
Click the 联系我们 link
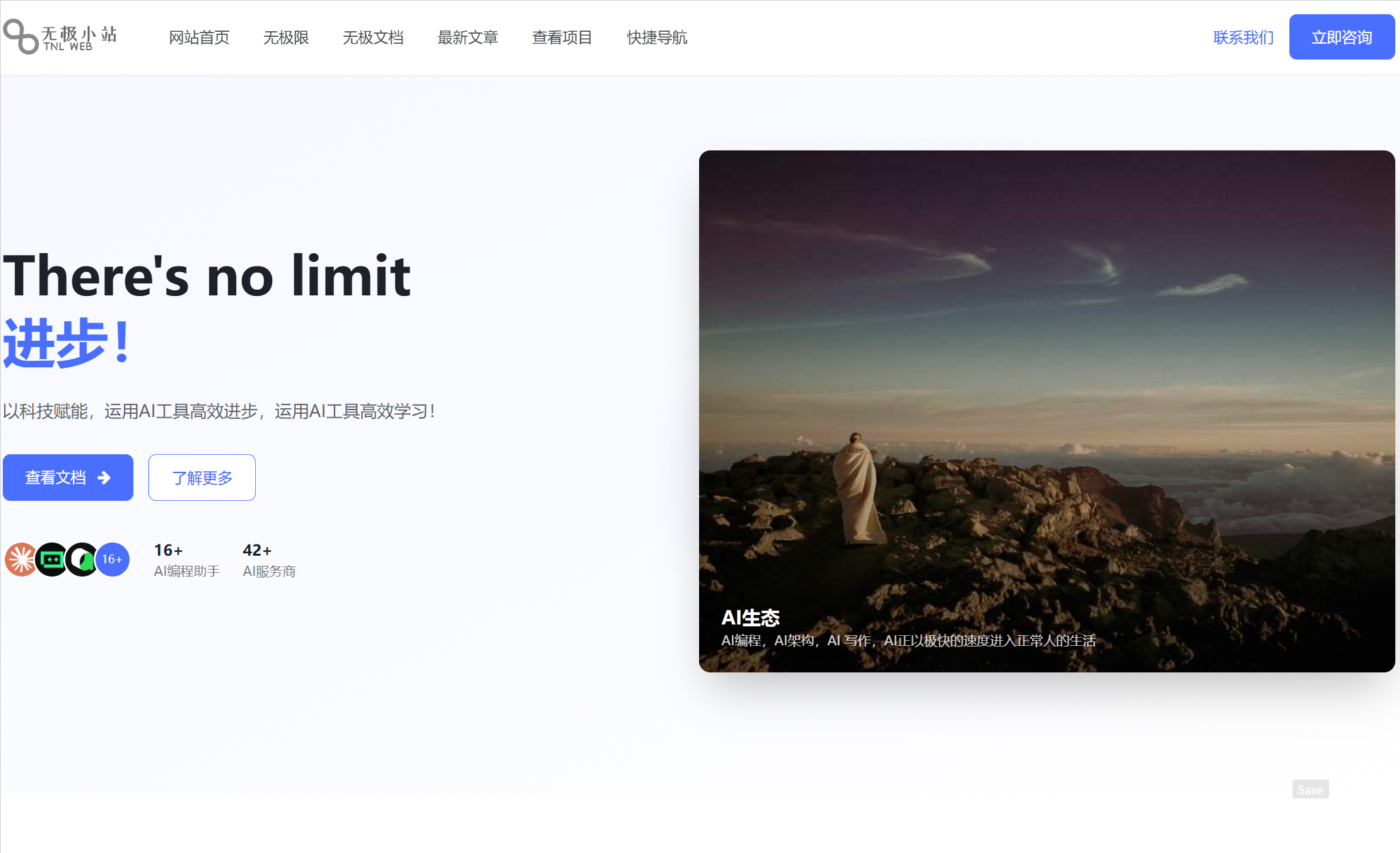(x=1243, y=38)
